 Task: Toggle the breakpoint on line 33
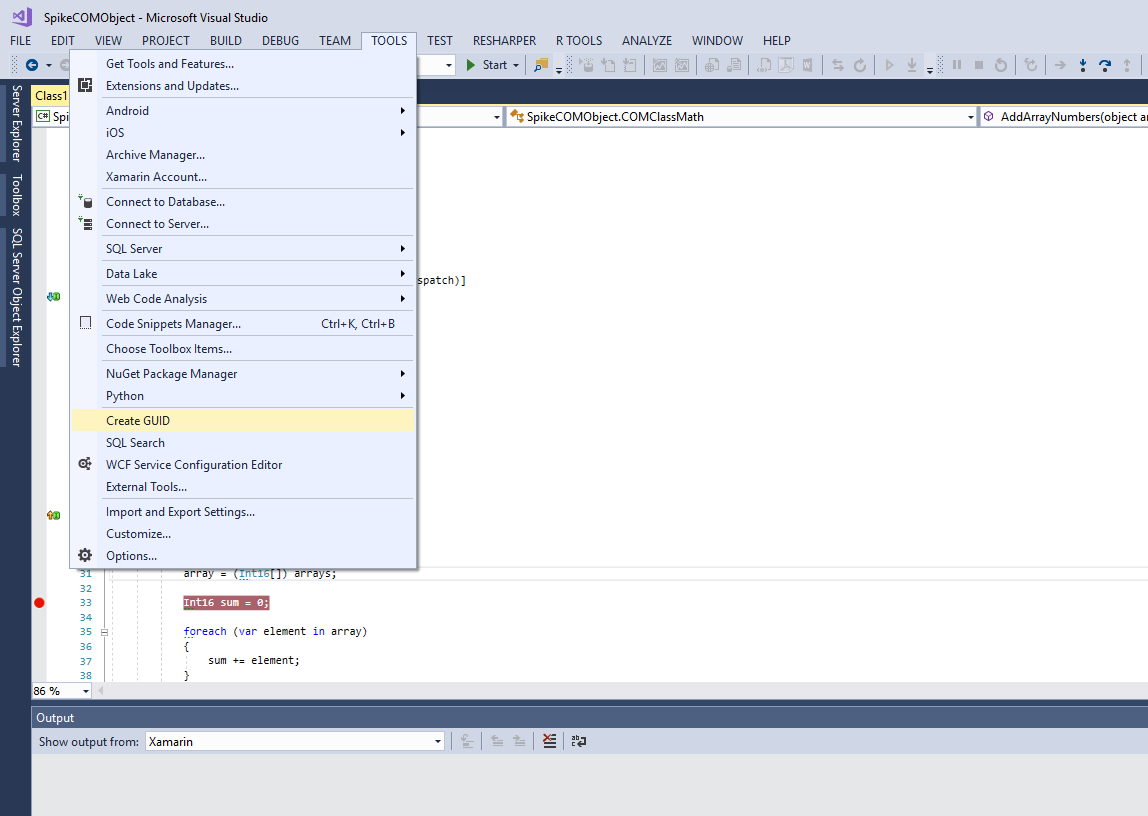(40, 602)
